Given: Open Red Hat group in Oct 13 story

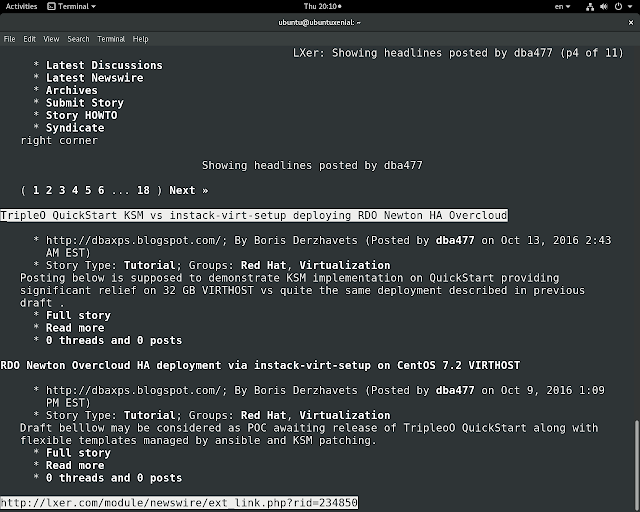Looking at the screenshot, I should (263, 265).
